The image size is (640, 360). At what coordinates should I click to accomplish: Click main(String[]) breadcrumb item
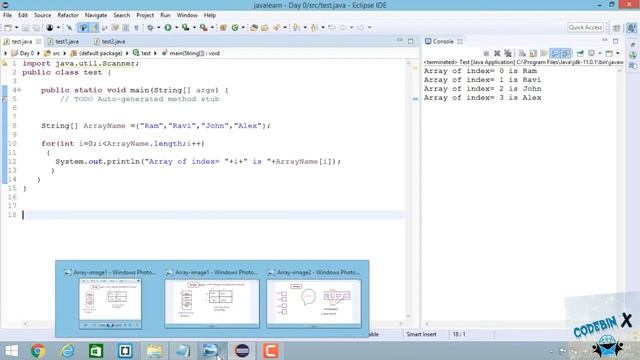[191, 53]
